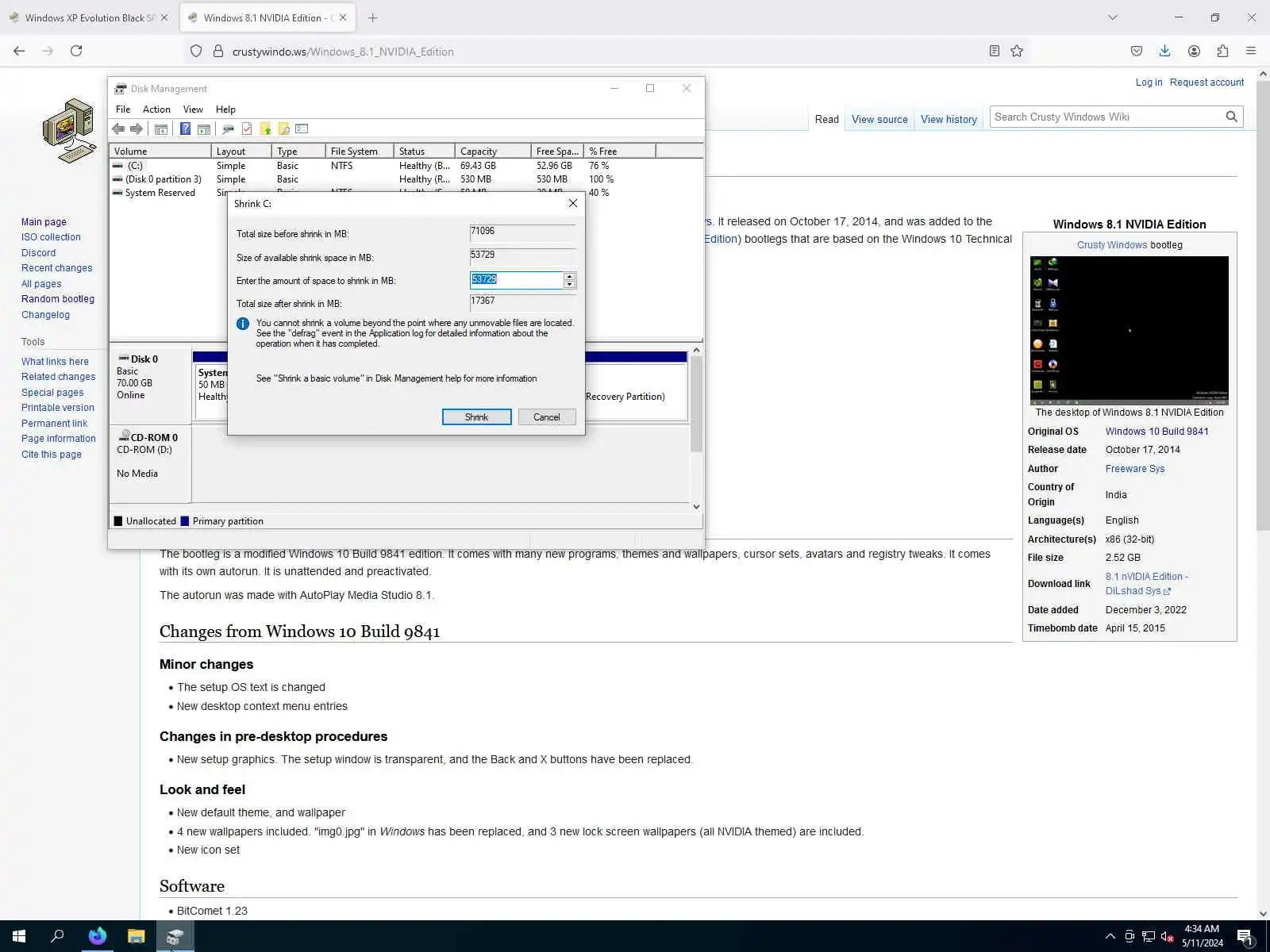This screenshot has height=952, width=1270.
Task: Click the yellow folder with green arrow icon
Action: tap(265, 129)
